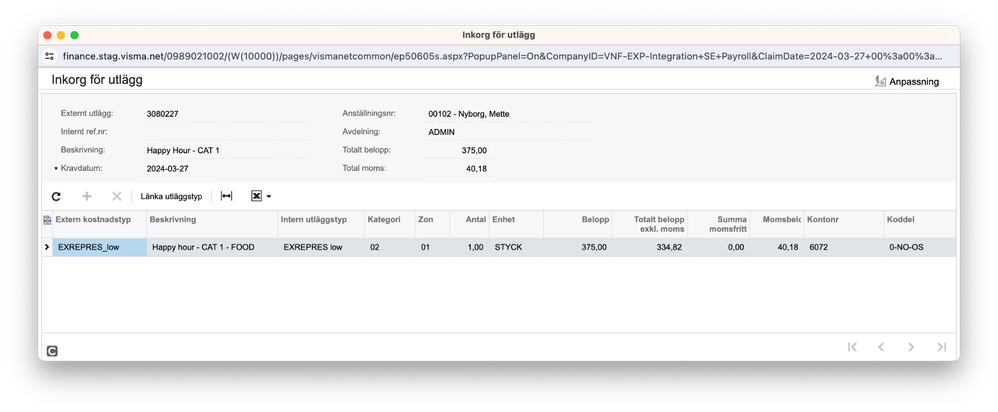Click the Excel export icon
Screen dimensions: 998x412
pyautogui.click(x=256, y=197)
